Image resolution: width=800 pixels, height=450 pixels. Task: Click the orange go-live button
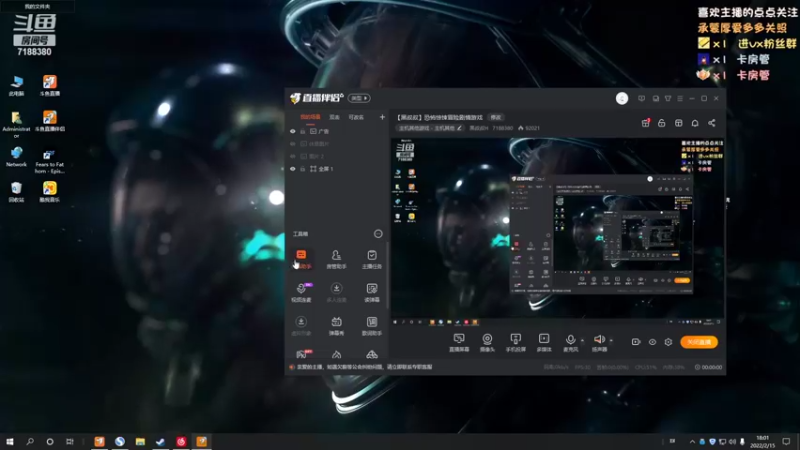click(699, 342)
